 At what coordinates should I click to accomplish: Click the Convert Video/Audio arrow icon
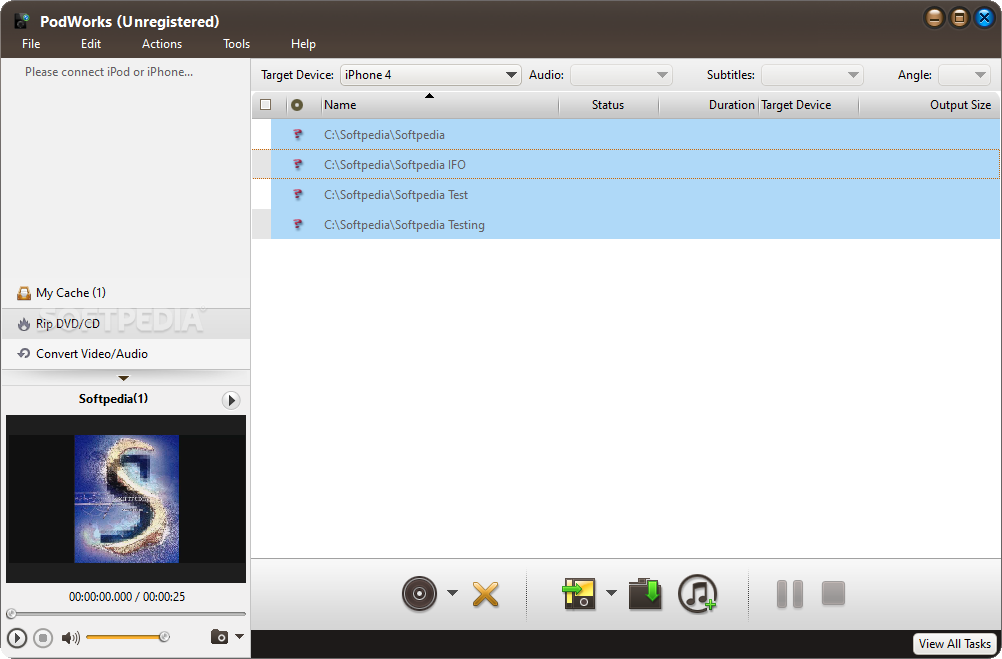pos(24,353)
